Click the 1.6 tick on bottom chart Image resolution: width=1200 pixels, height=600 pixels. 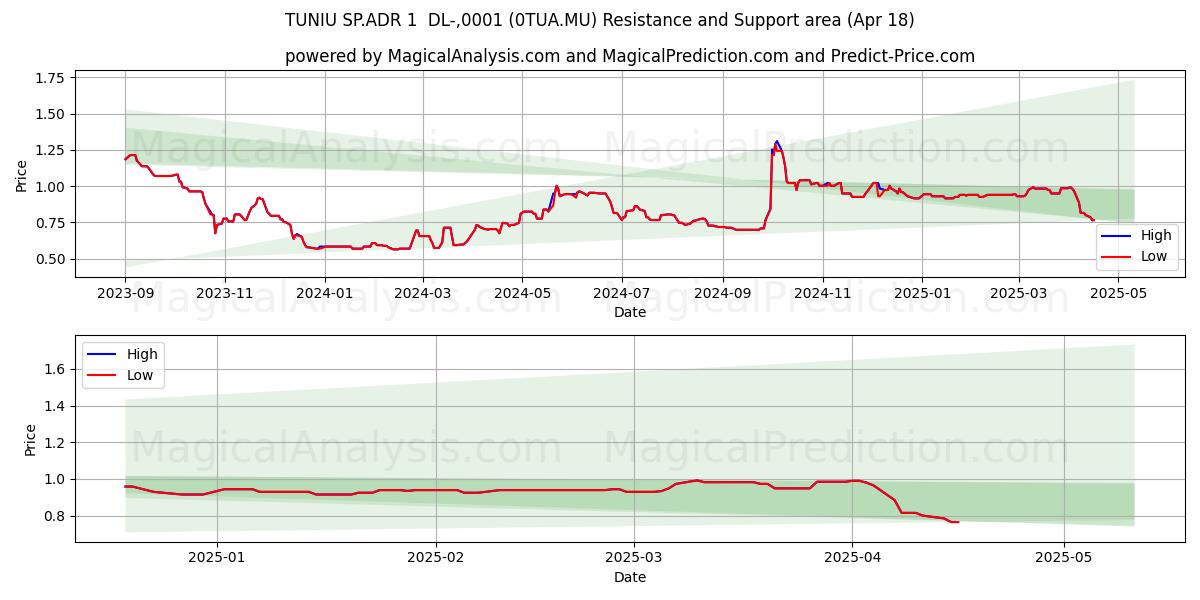click(x=55, y=370)
